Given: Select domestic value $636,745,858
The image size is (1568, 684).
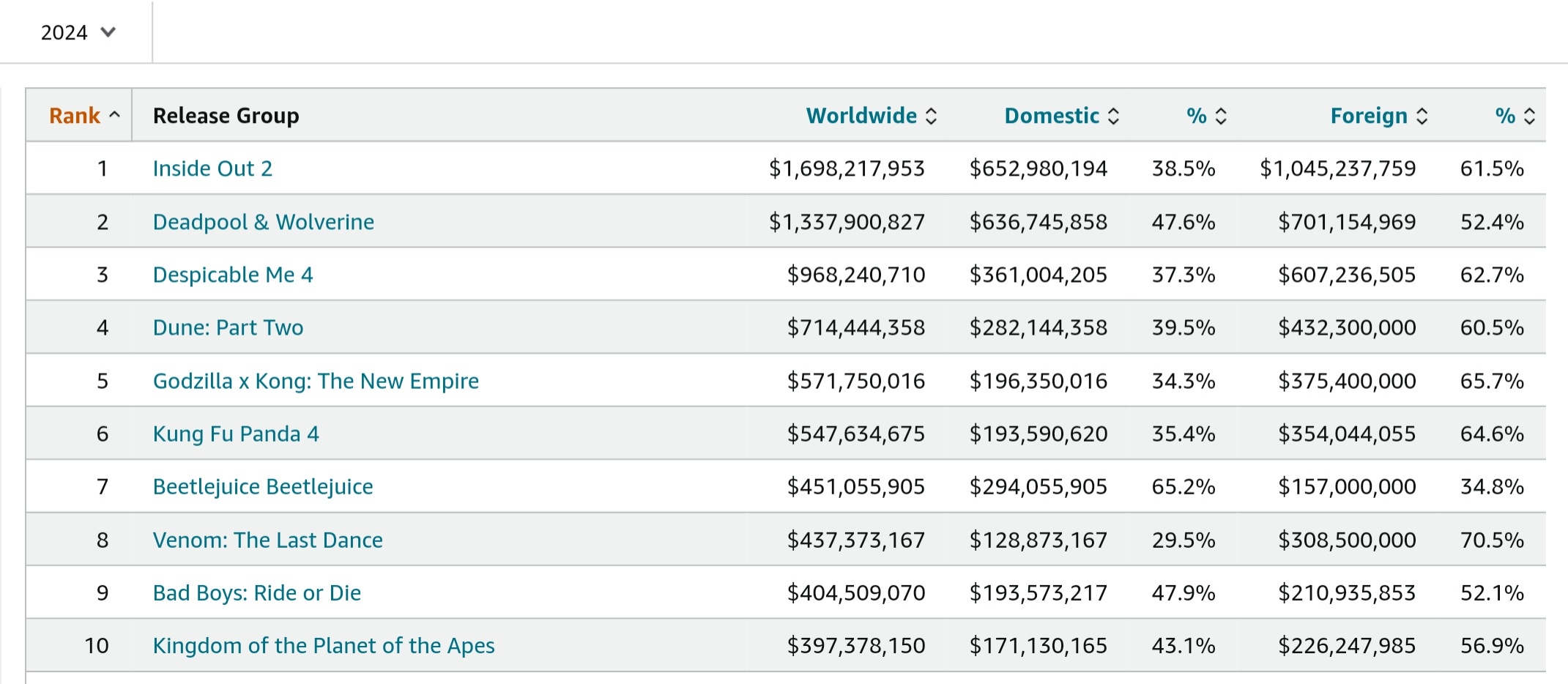Looking at the screenshot, I should 1038,222.
